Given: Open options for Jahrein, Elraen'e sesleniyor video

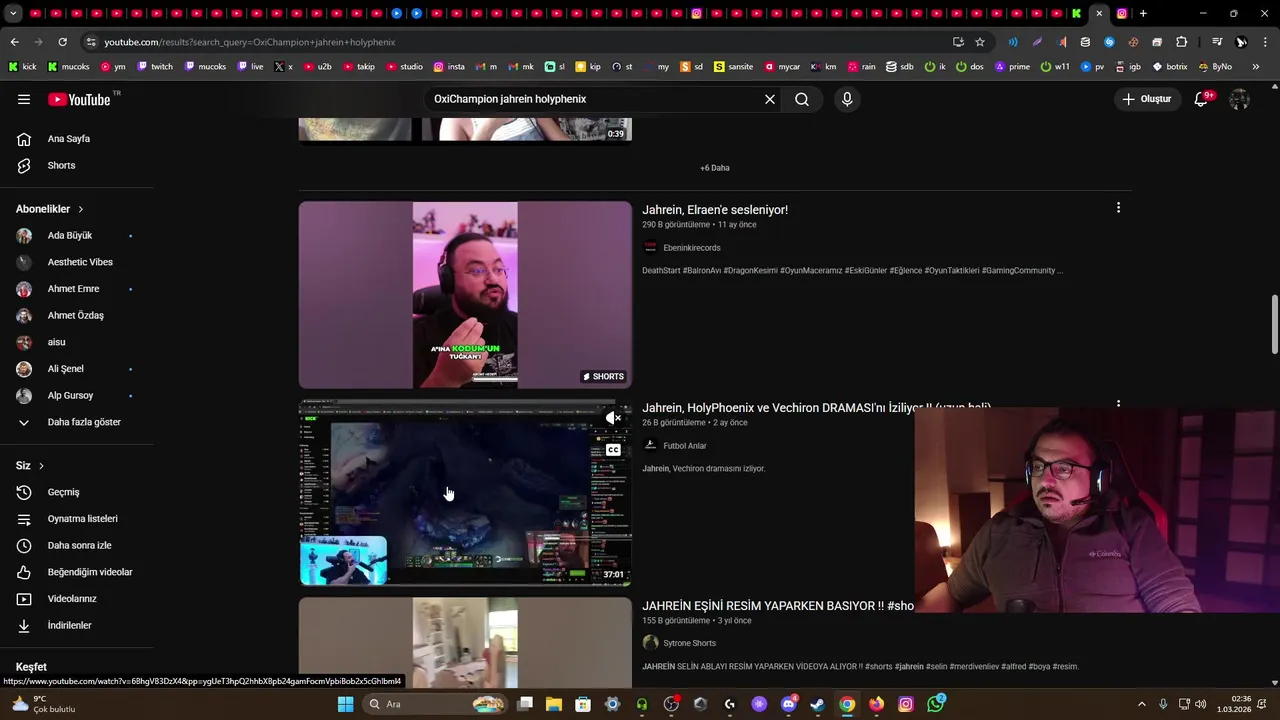Looking at the screenshot, I should click(1118, 208).
